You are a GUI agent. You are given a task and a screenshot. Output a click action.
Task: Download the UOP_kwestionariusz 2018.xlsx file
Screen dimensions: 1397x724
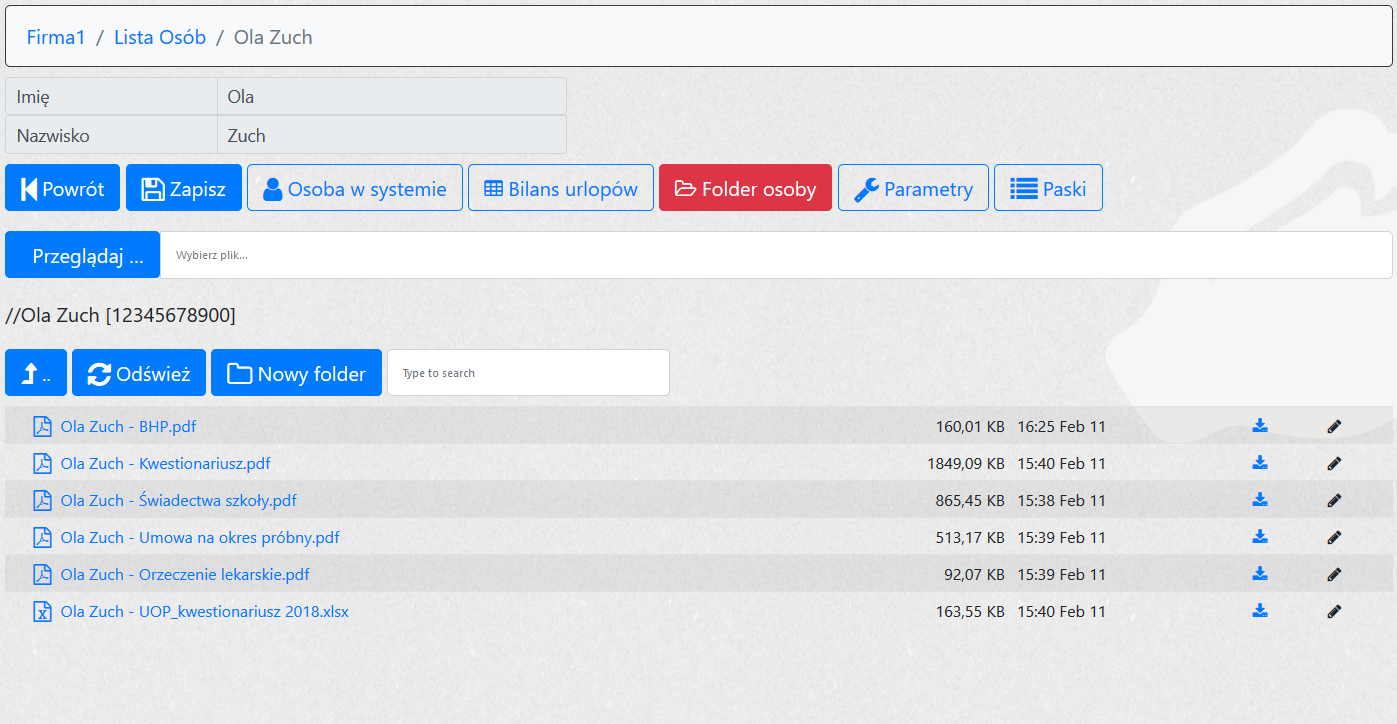tap(1260, 611)
